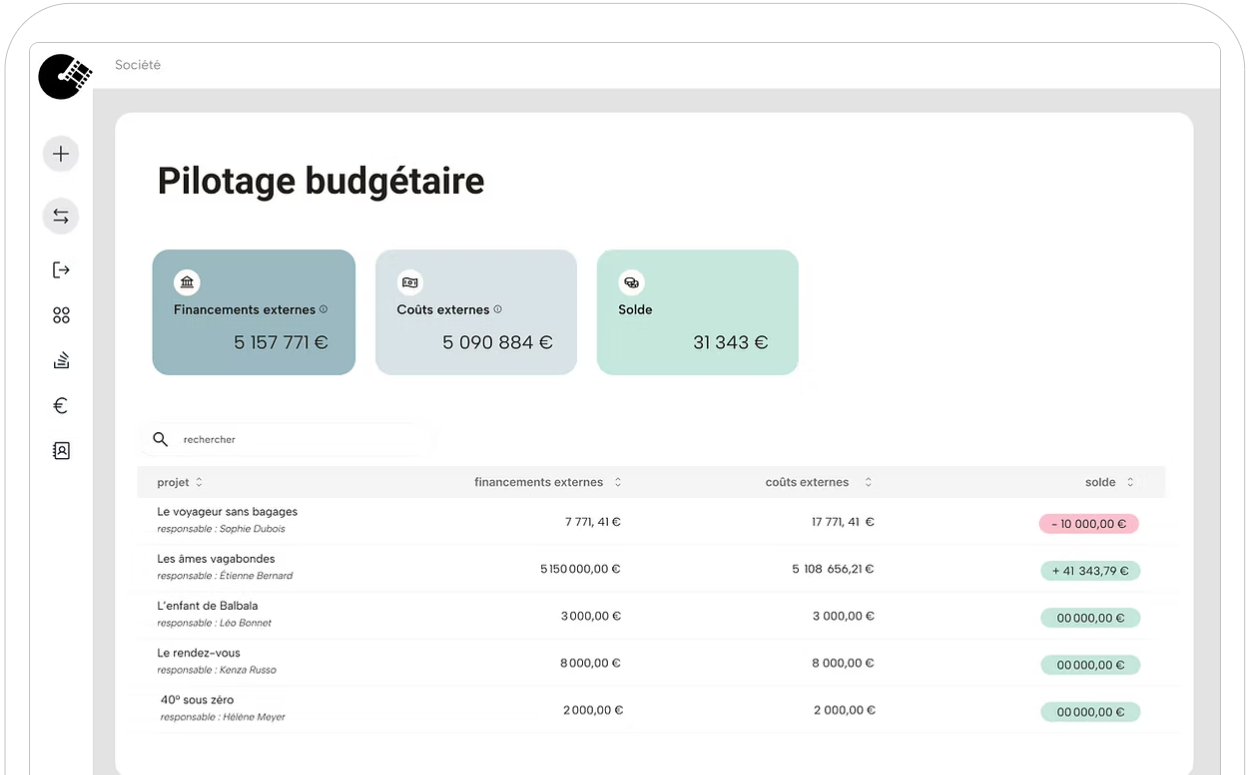Sort by coûts externes column
This screenshot has height=775, width=1250.
[x=868, y=482]
